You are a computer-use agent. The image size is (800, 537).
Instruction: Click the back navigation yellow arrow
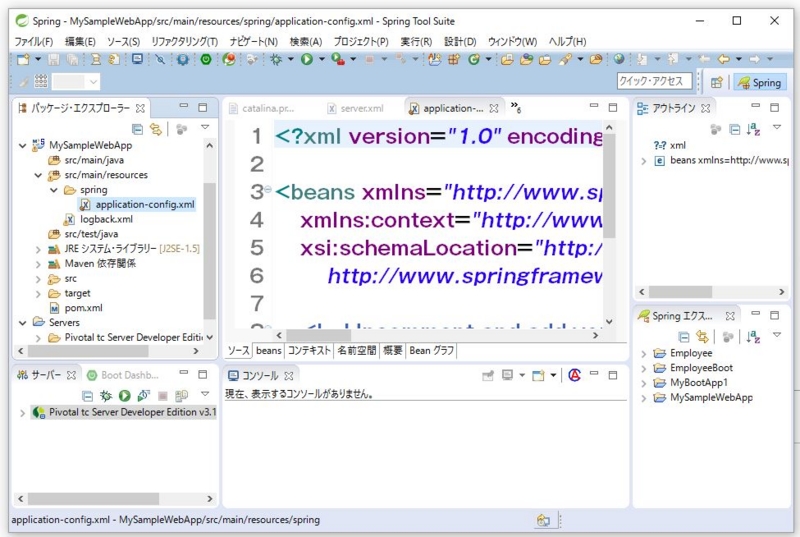click(x=723, y=59)
